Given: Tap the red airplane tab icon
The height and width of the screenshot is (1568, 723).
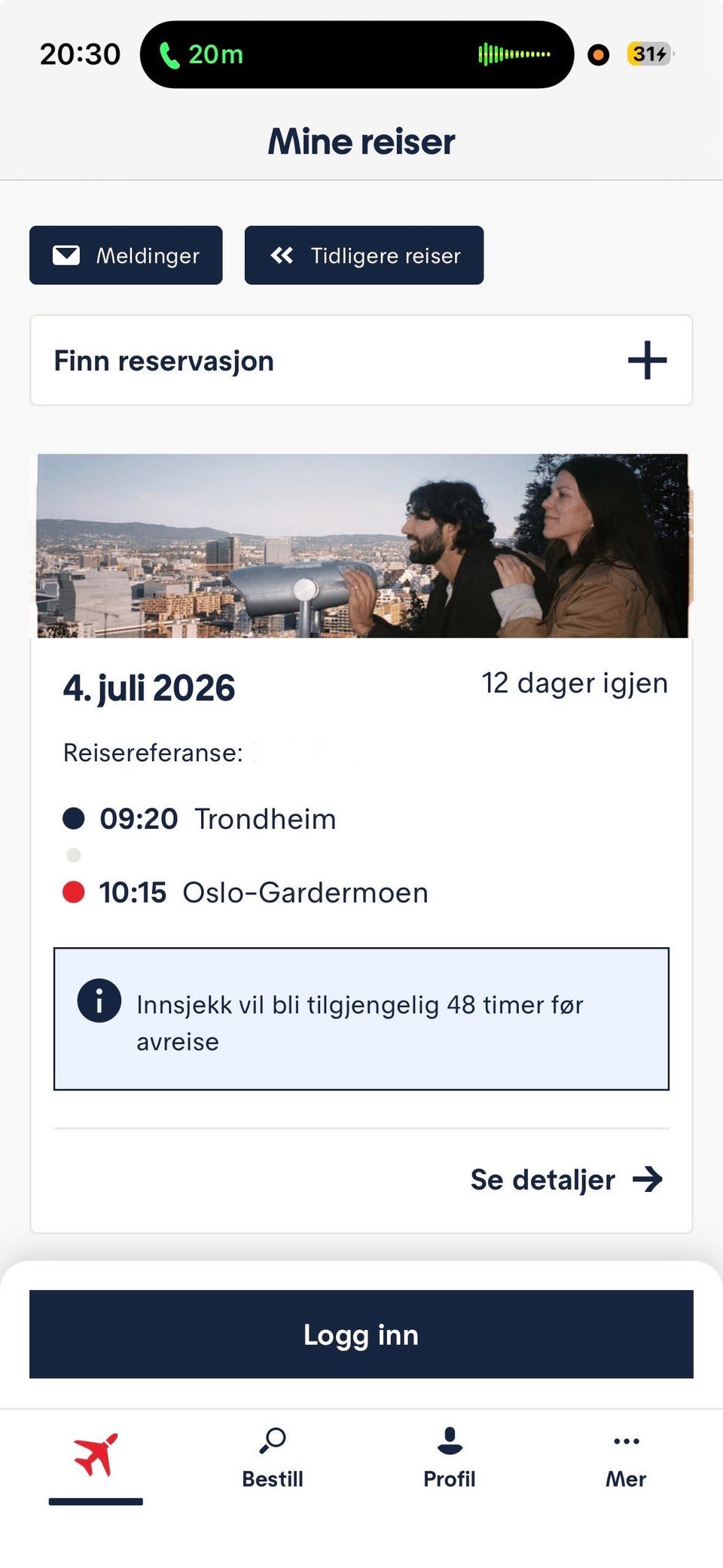Looking at the screenshot, I should pyautogui.click(x=96, y=1455).
